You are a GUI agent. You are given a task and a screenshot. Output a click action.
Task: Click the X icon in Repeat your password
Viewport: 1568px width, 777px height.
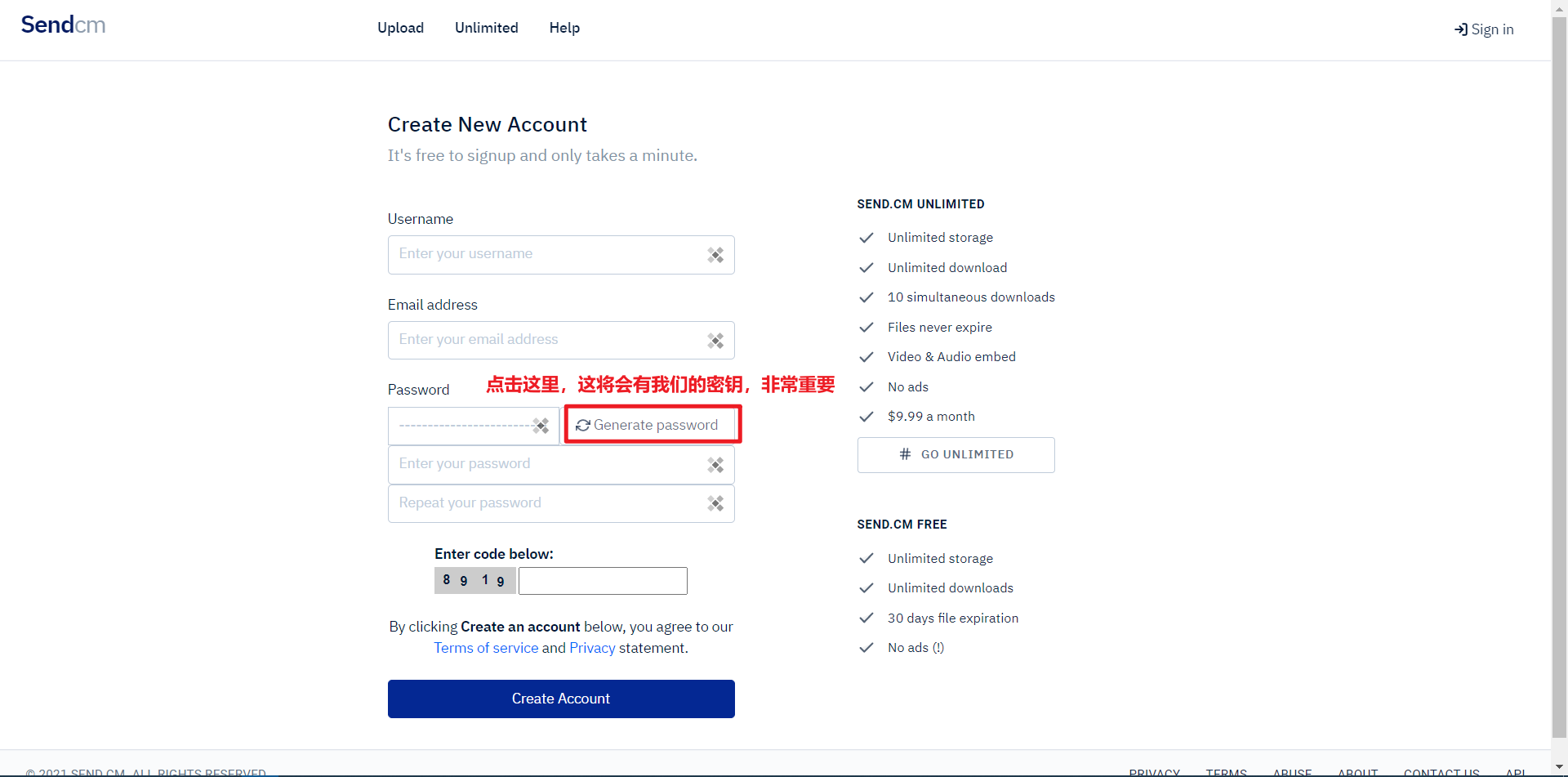pyautogui.click(x=716, y=503)
